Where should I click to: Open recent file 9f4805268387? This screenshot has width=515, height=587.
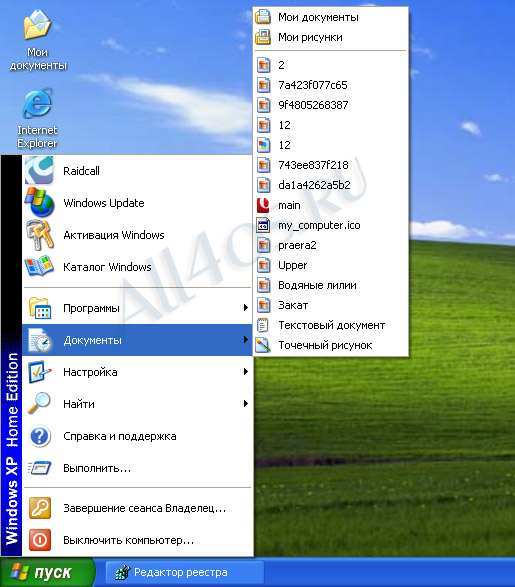330,105
